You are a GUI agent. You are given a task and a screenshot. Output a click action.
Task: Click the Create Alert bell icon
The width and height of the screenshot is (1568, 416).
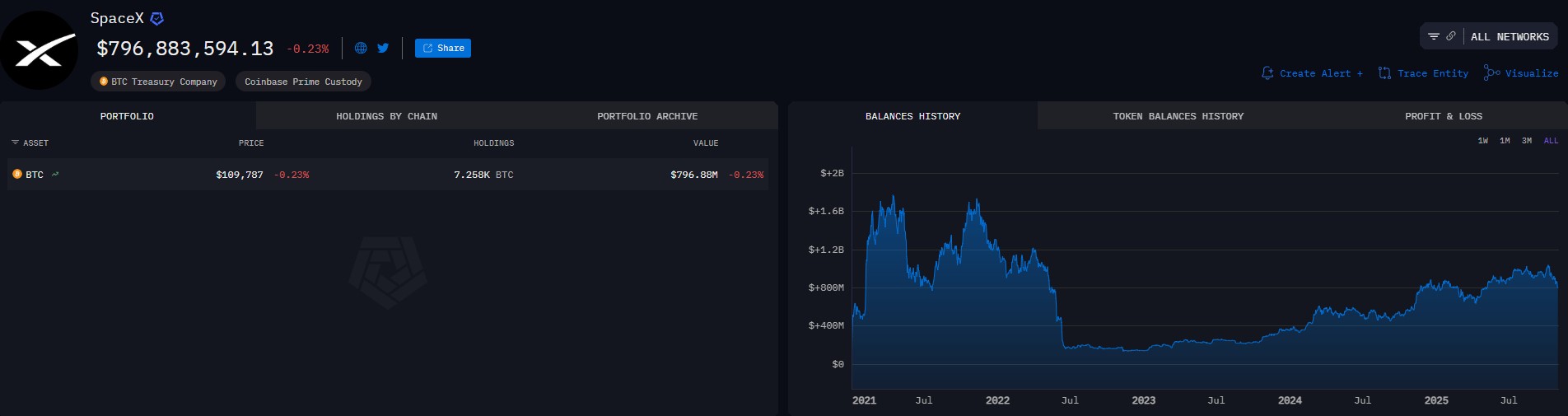[1267, 73]
